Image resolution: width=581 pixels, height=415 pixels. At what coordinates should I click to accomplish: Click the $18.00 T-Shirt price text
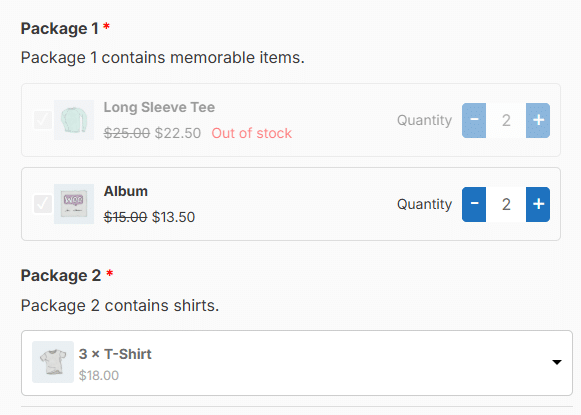pos(99,375)
